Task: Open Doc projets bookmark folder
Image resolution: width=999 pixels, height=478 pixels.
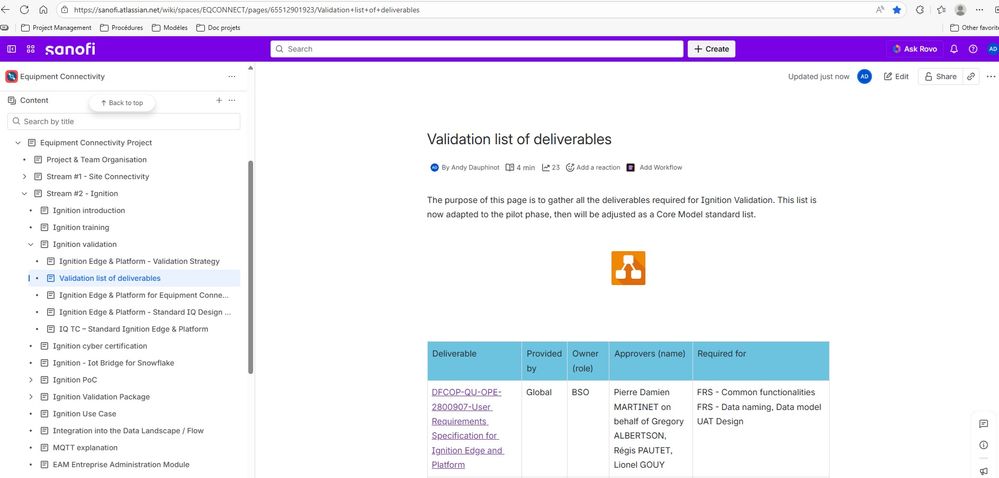Action: (x=218, y=28)
